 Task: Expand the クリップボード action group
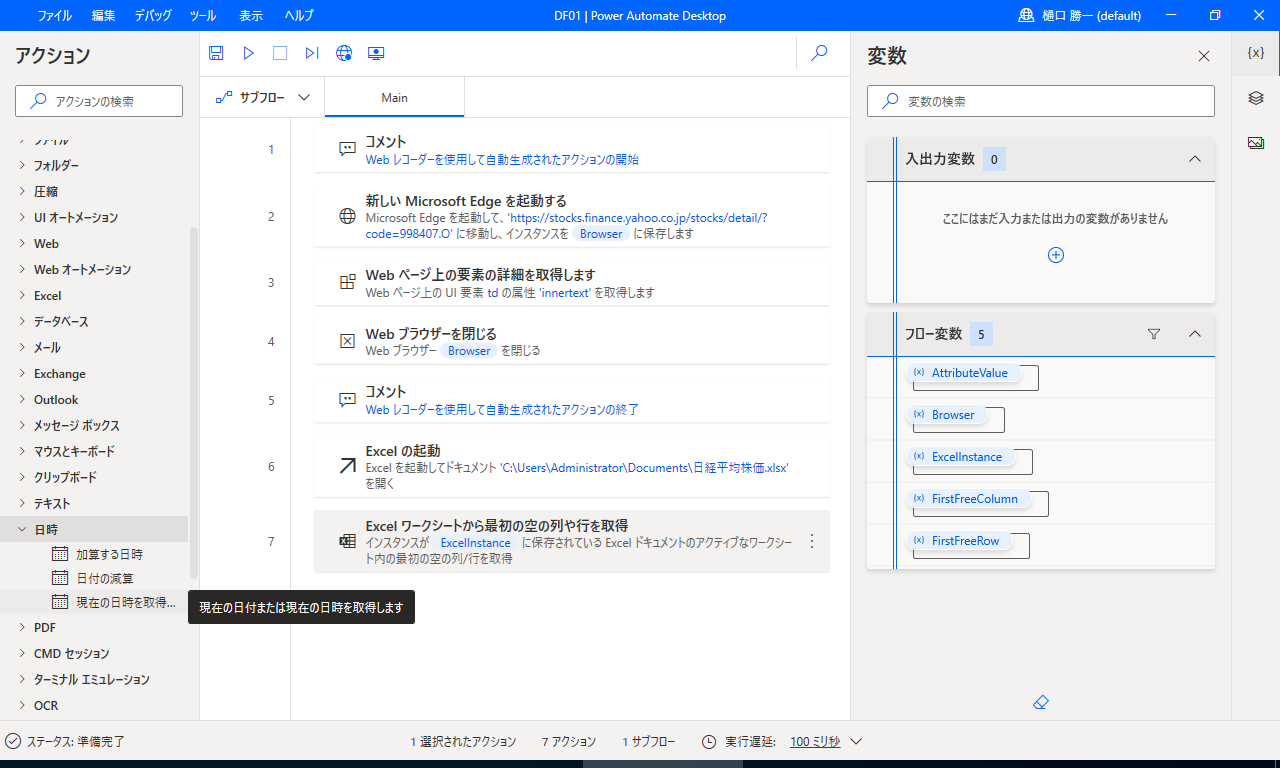22,477
